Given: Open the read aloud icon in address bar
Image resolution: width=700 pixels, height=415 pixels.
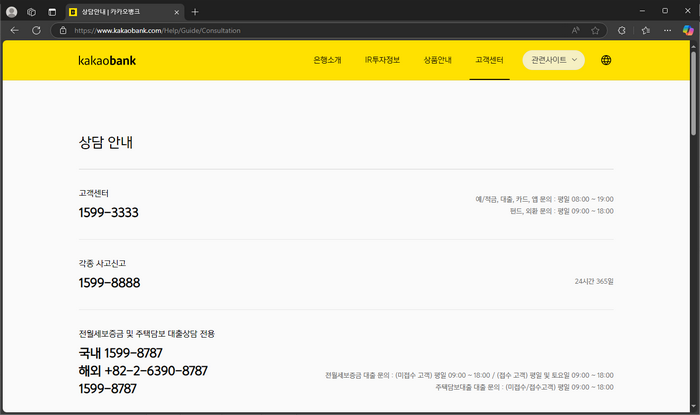Looking at the screenshot, I should click(x=575, y=30).
